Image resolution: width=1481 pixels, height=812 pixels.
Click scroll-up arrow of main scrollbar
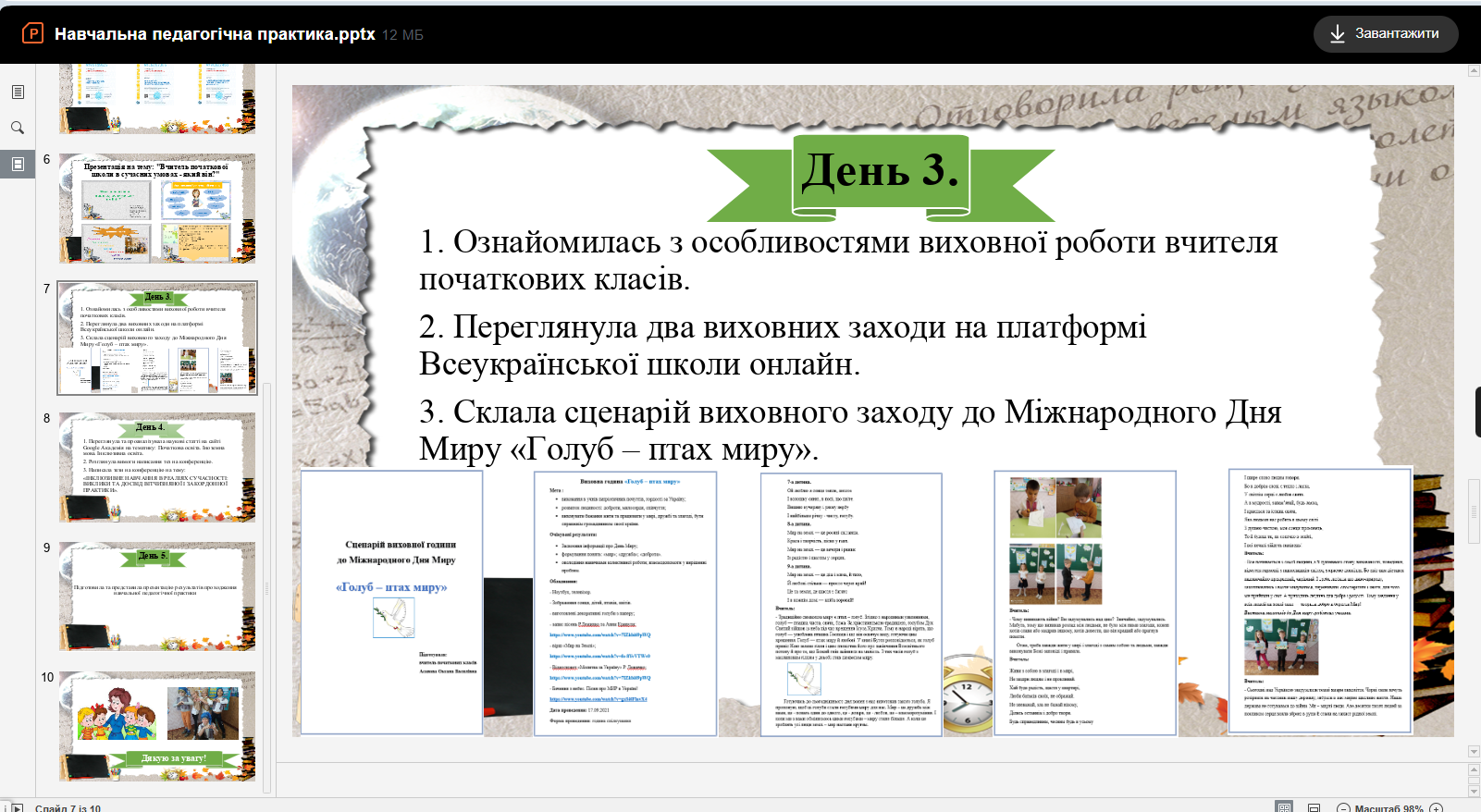1474,71
